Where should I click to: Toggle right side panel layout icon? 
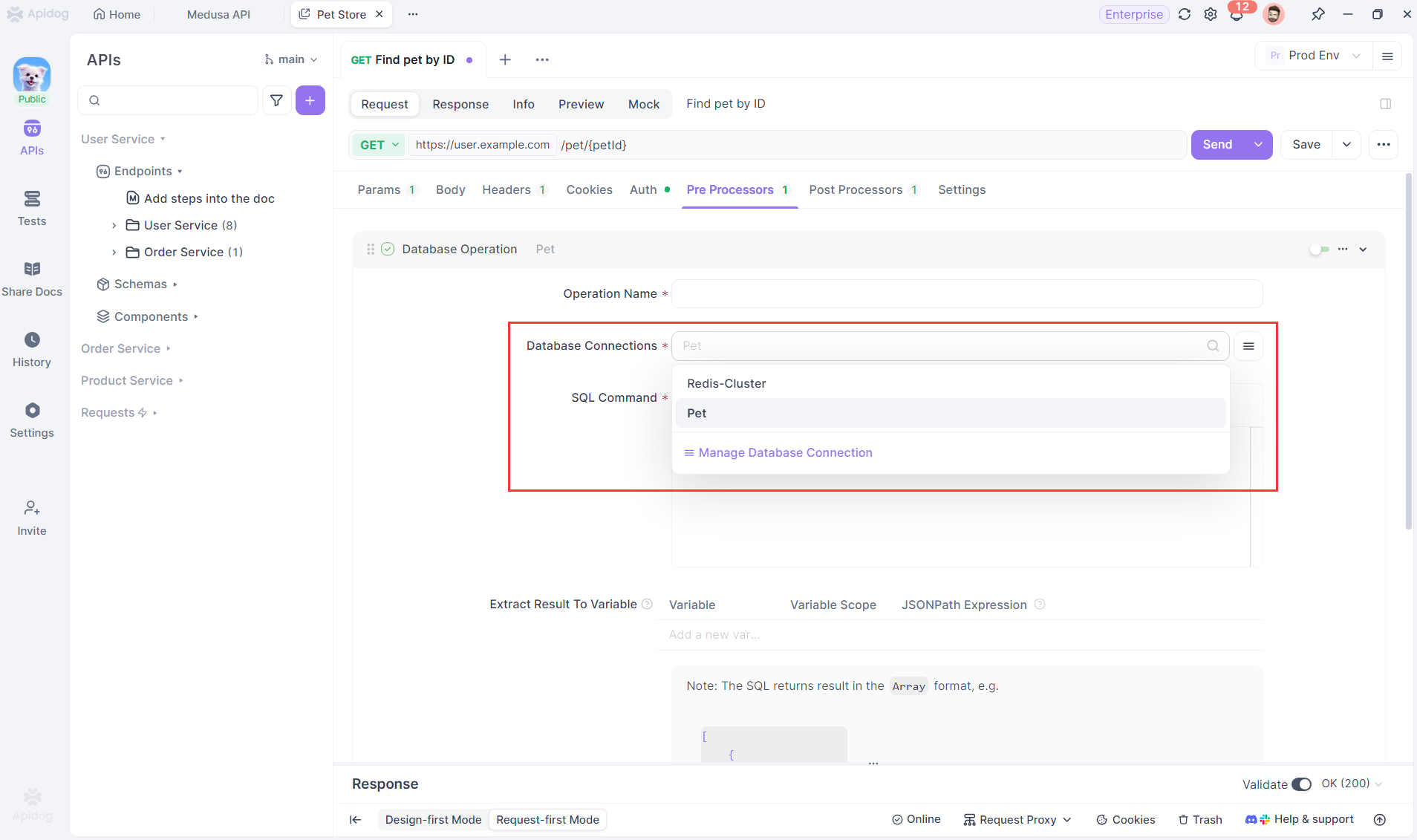(x=1386, y=104)
